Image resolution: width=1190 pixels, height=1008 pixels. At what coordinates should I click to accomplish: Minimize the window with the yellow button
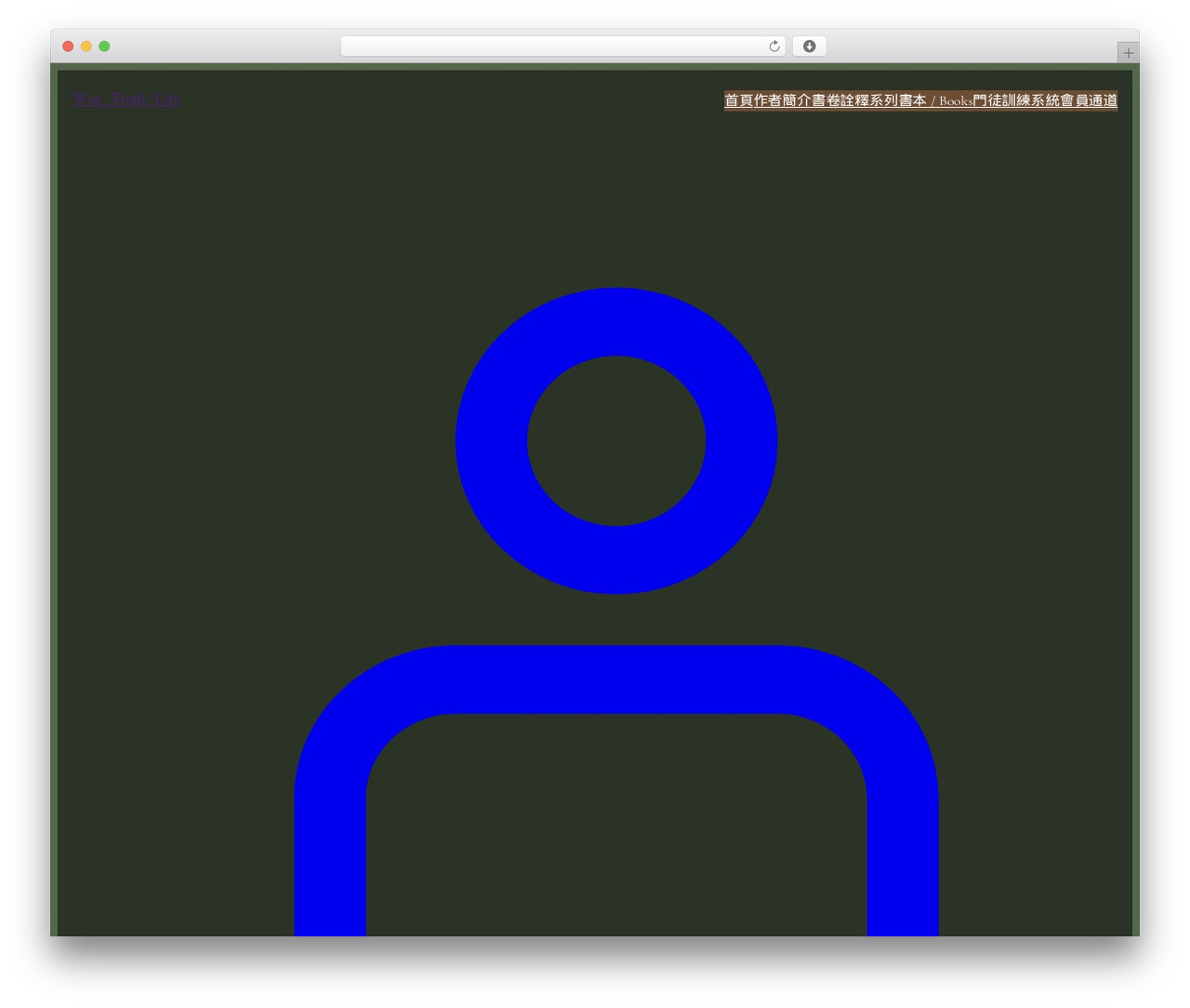tap(86, 46)
